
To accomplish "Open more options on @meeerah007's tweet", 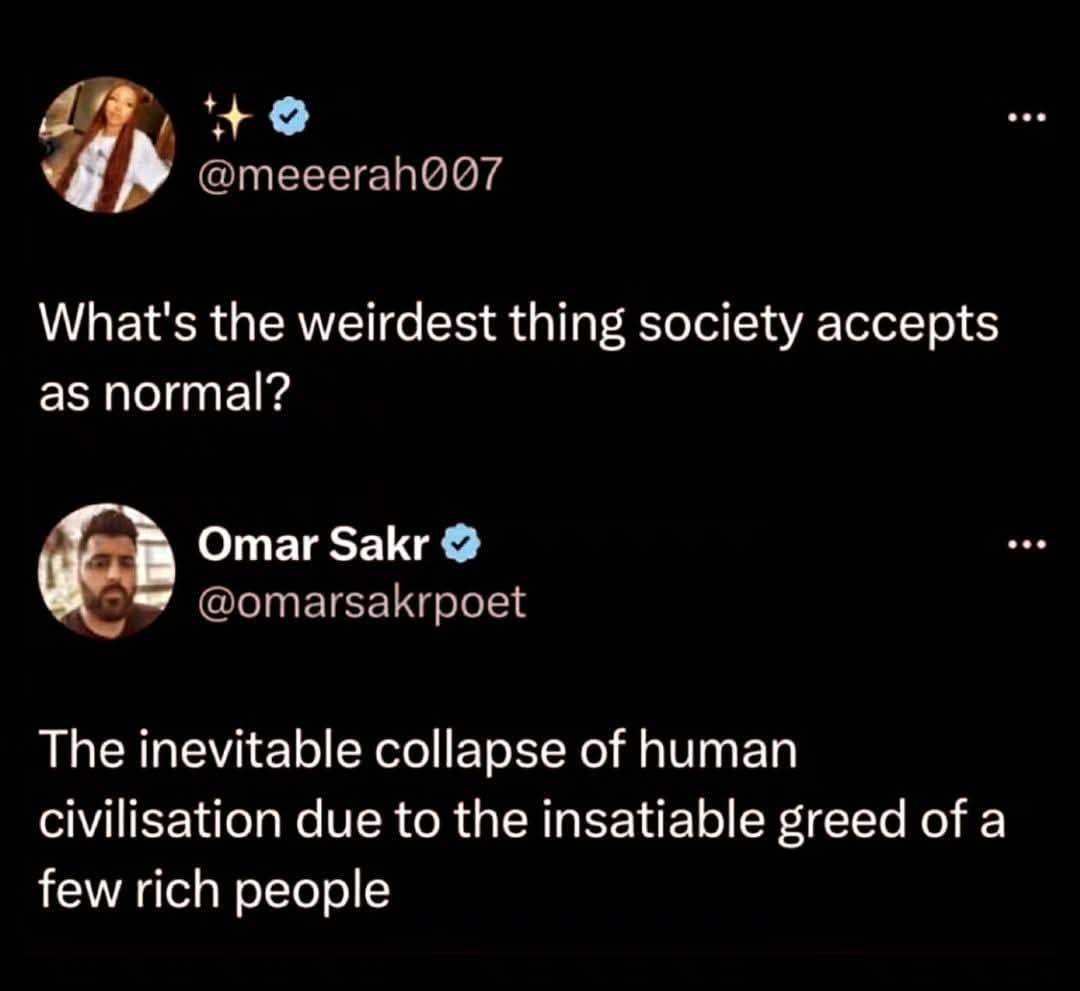I will point(1027,118).
